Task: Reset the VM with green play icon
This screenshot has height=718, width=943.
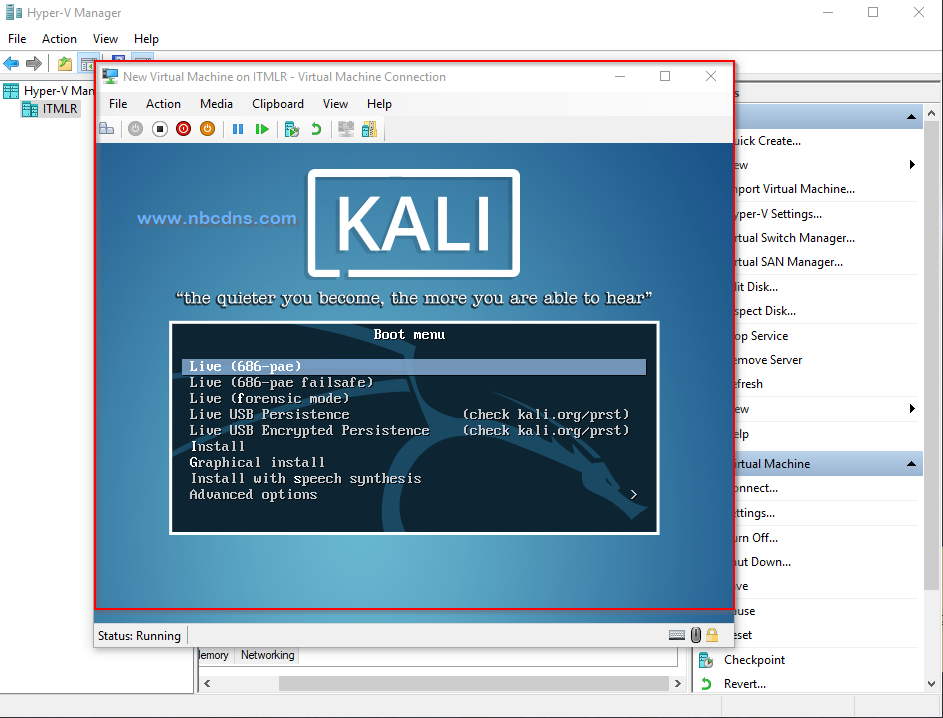Action: (262, 129)
